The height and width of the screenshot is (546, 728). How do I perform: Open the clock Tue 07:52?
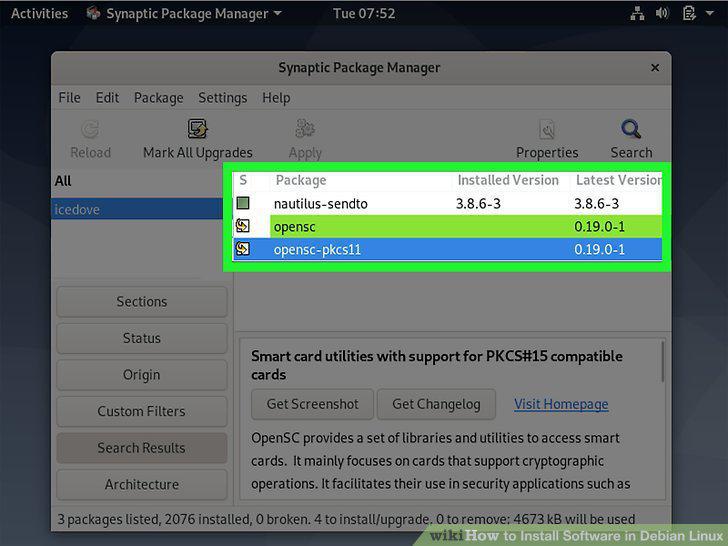click(364, 13)
